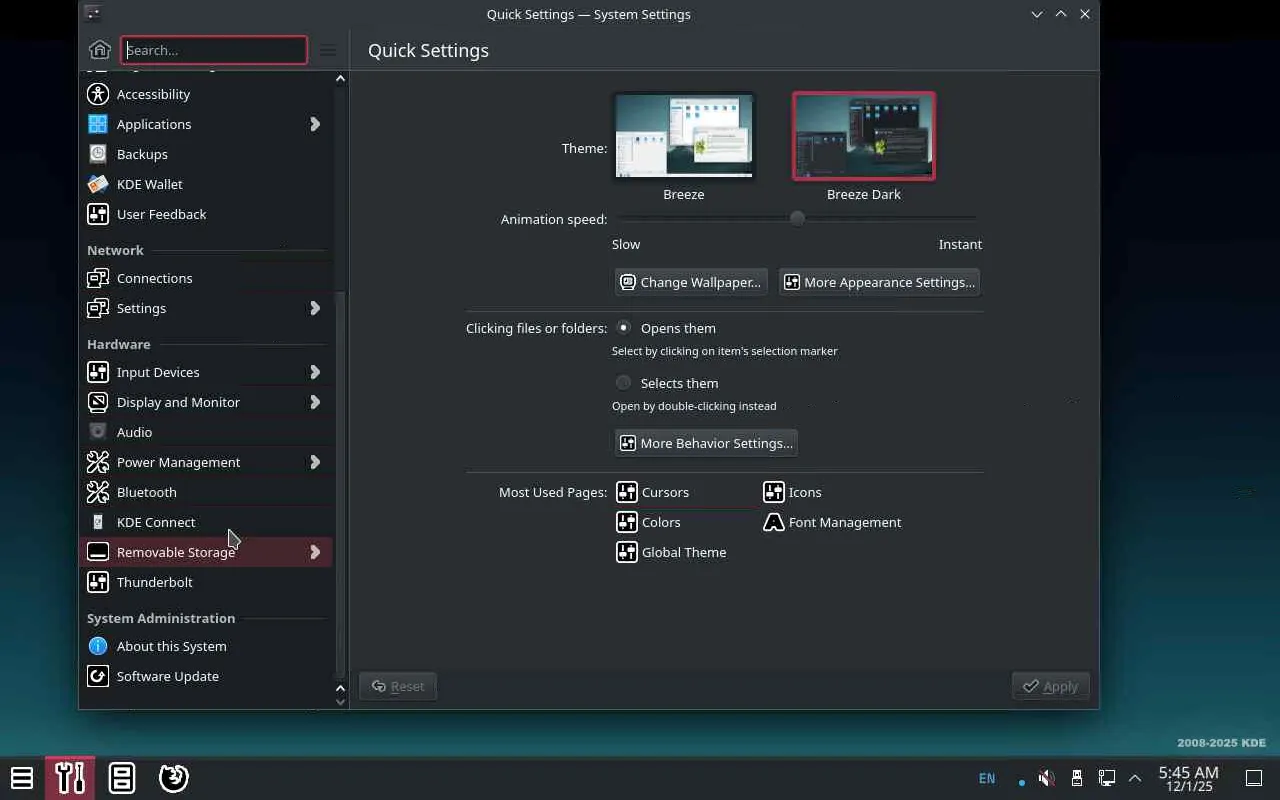Open the Icons page shortcut
This screenshot has width=1280, height=800.
pos(793,492)
